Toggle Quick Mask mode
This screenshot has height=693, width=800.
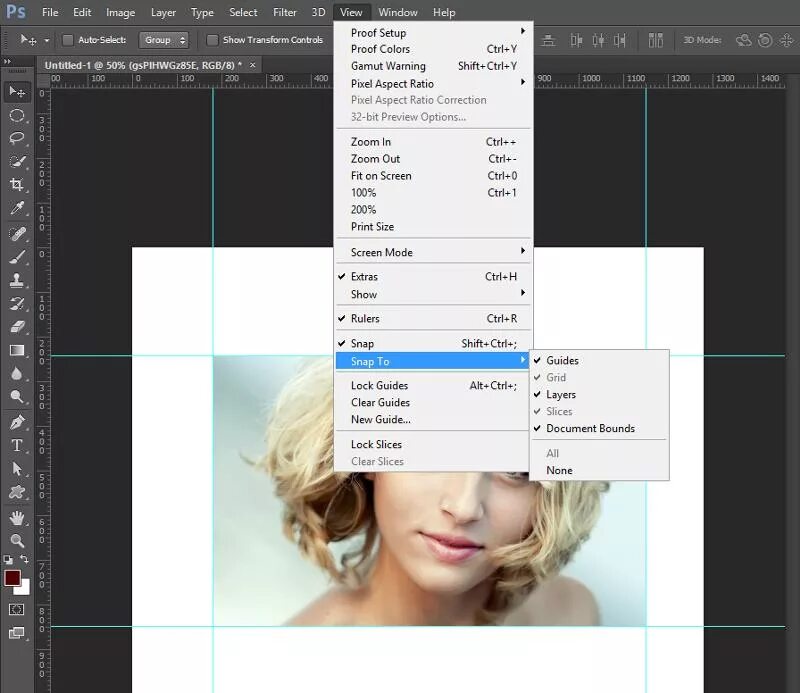[x=16, y=609]
